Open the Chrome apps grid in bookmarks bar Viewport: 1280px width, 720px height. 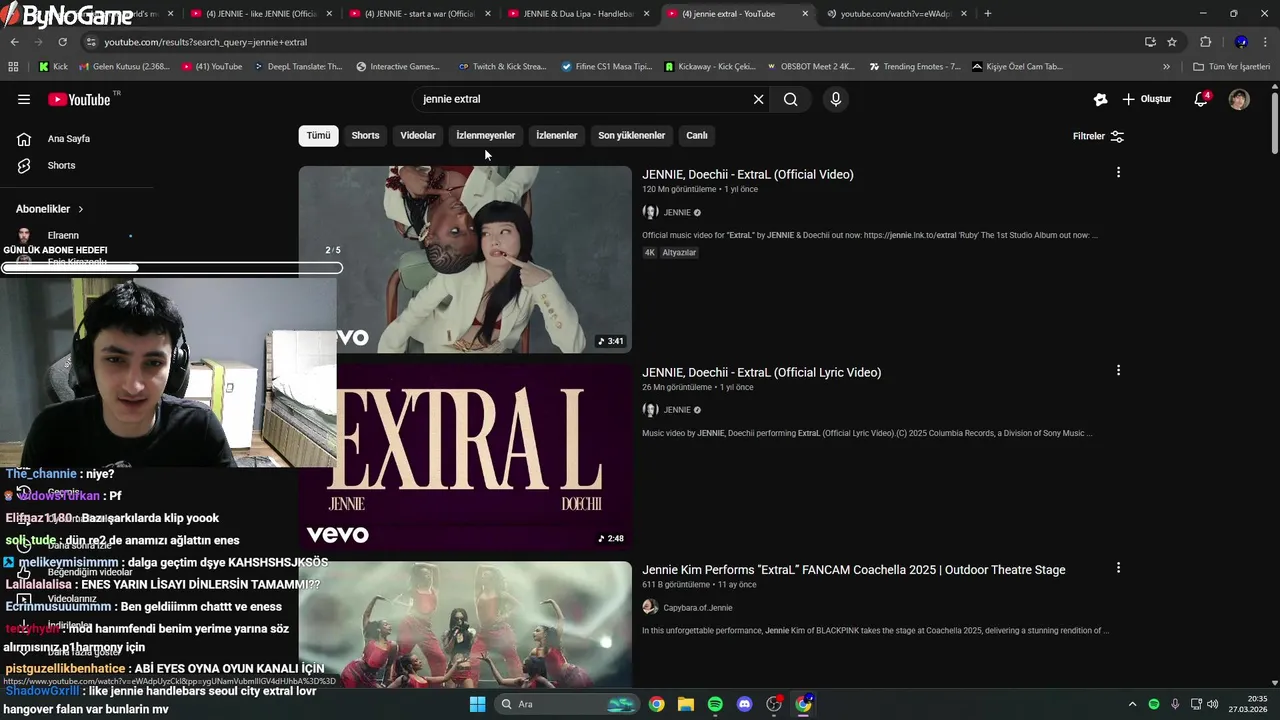[13, 66]
